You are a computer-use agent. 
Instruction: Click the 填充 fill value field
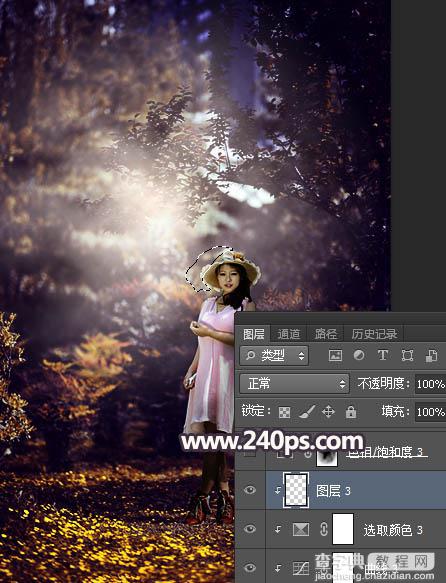click(430, 412)
